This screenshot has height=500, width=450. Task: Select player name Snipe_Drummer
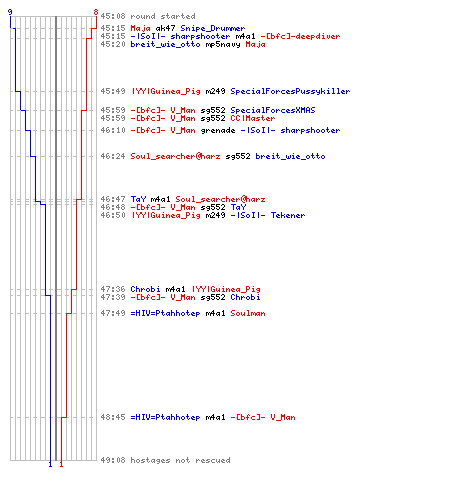[213, 28]
